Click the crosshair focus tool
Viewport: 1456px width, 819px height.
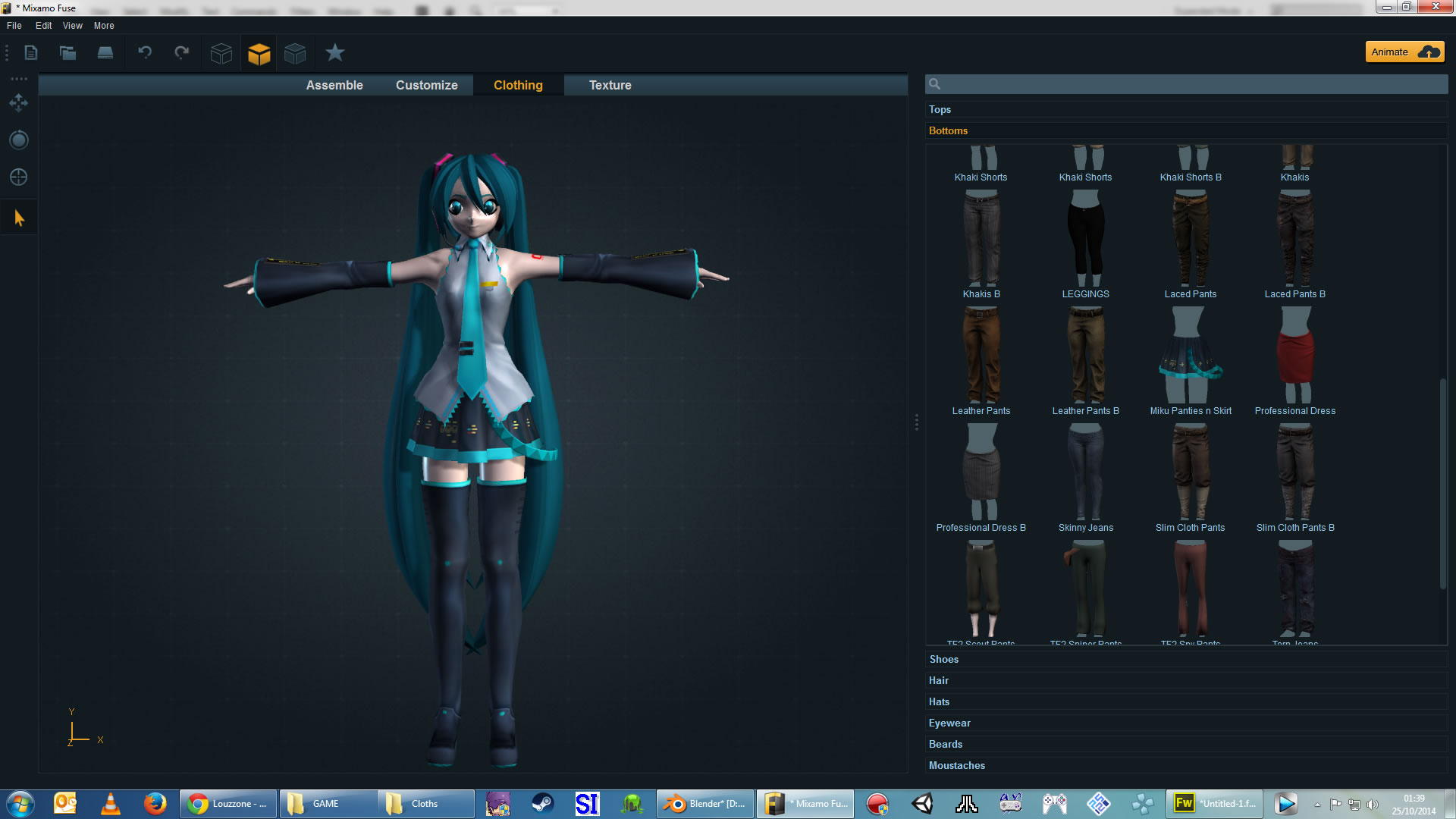coord(18,177)
